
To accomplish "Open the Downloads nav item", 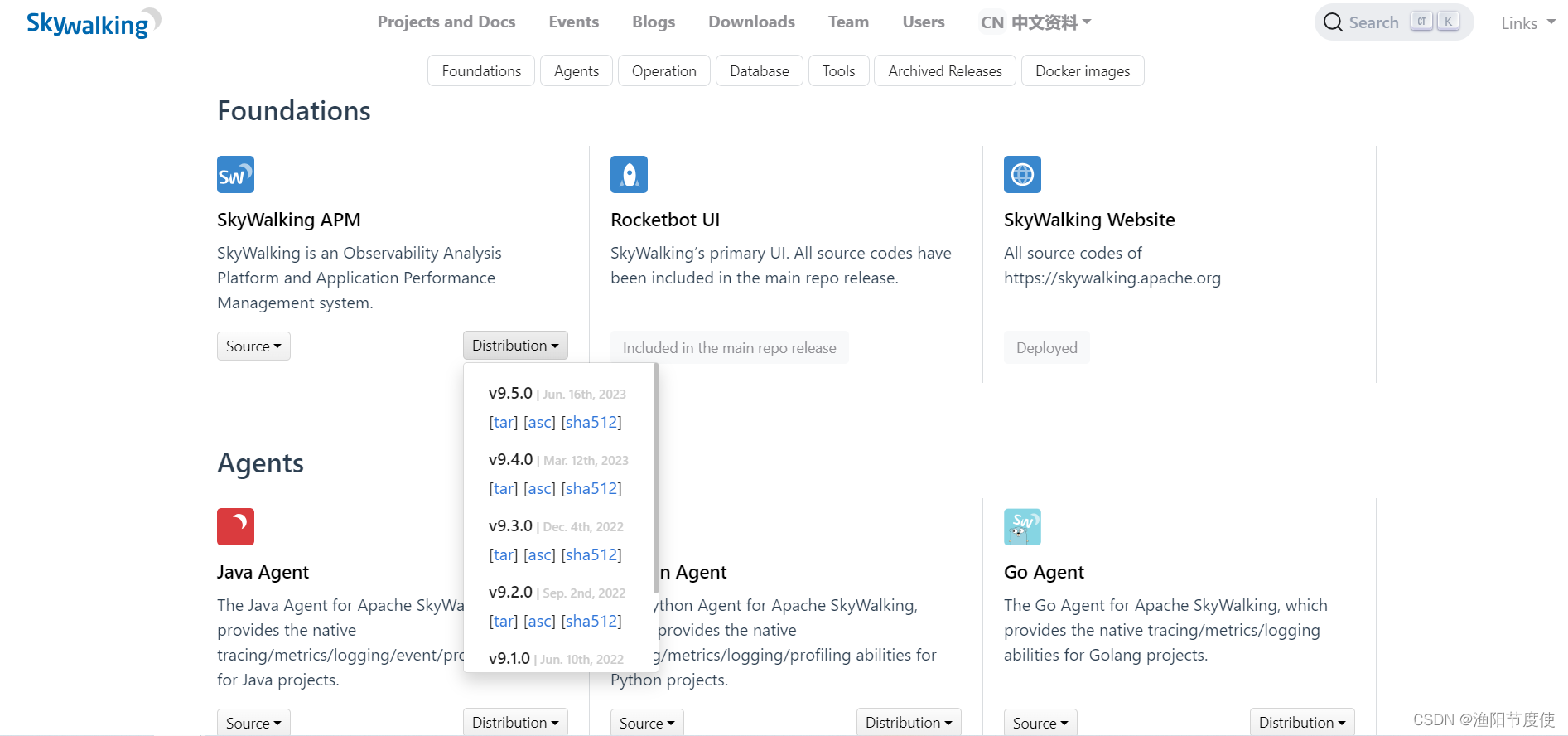I will point(751,22).
